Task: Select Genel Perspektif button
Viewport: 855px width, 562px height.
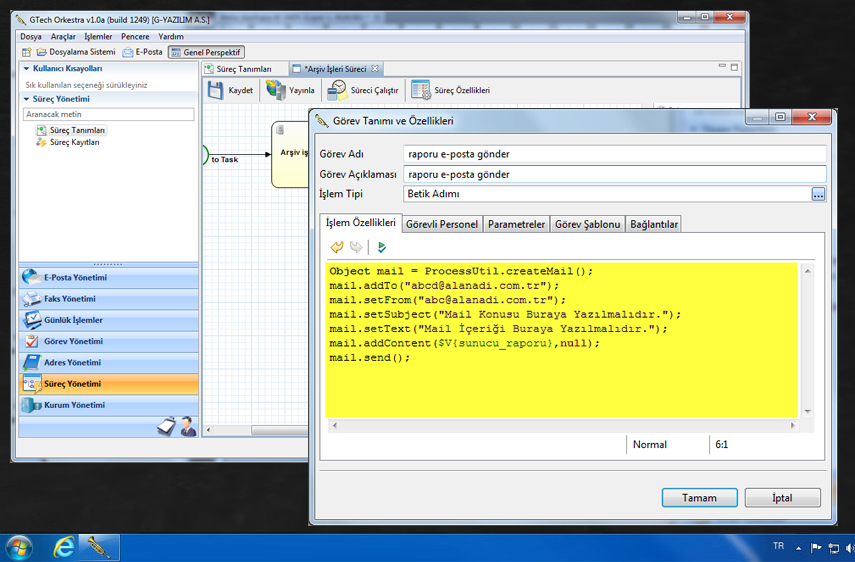Action: (206, 52)
